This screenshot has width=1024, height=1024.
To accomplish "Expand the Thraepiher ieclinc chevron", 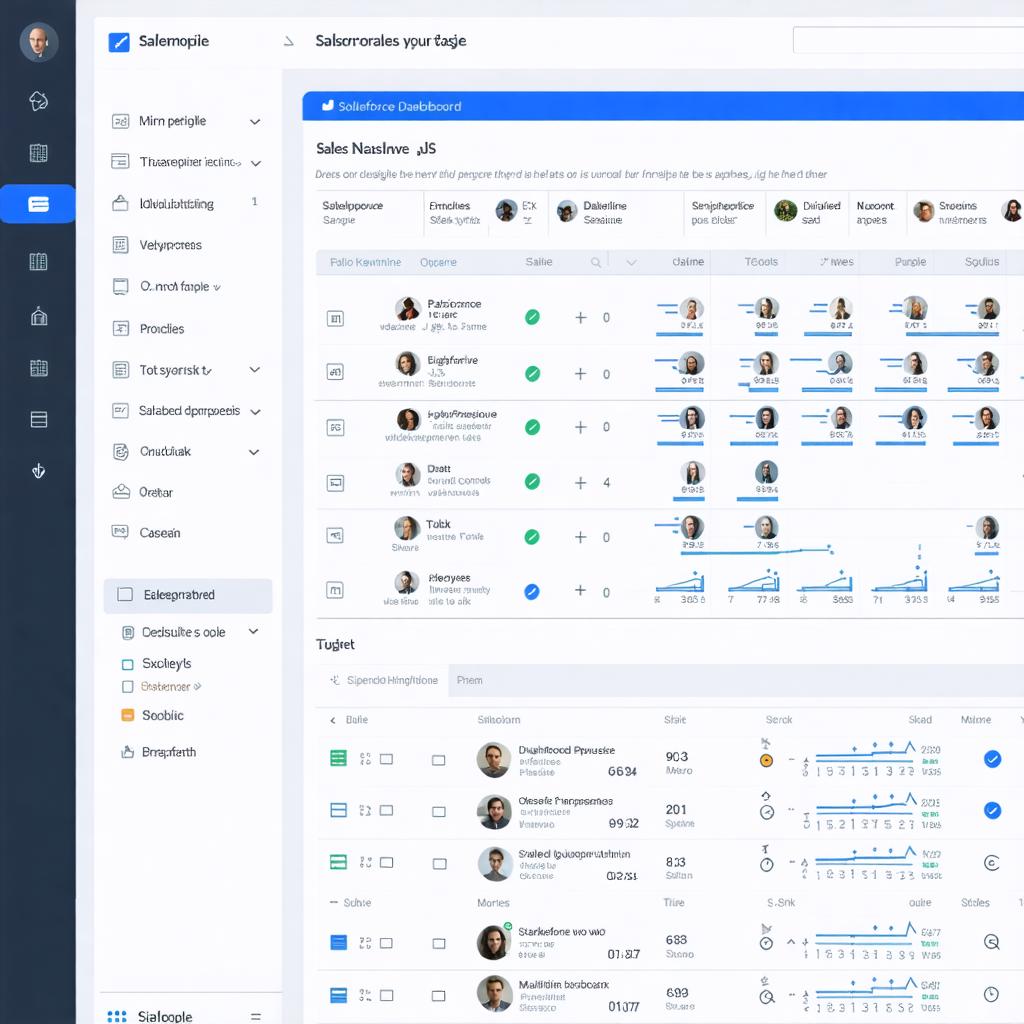I will (x=255, y=163).
